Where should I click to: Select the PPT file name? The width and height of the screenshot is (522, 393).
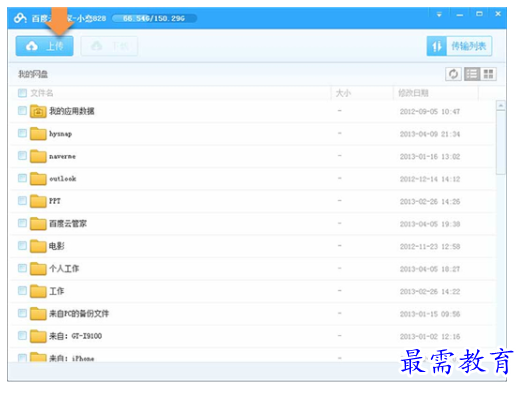click(55, 201)
